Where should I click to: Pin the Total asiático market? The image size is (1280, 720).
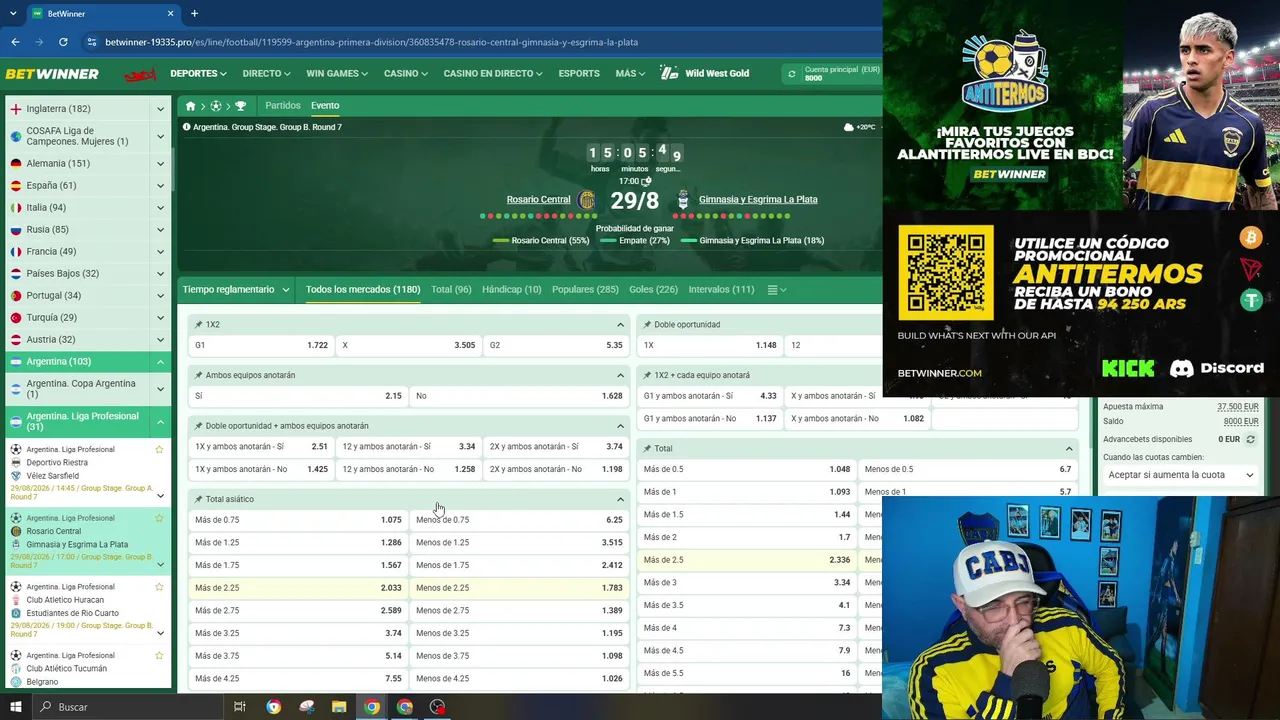(x=199, y=499)
